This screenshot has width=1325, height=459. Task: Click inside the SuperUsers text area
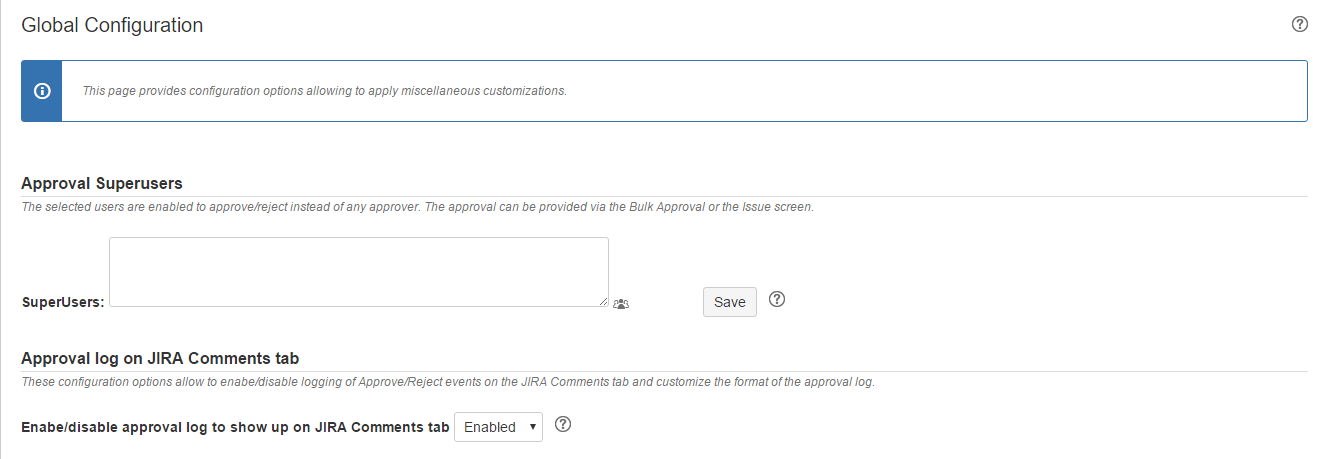coord(358,272)
